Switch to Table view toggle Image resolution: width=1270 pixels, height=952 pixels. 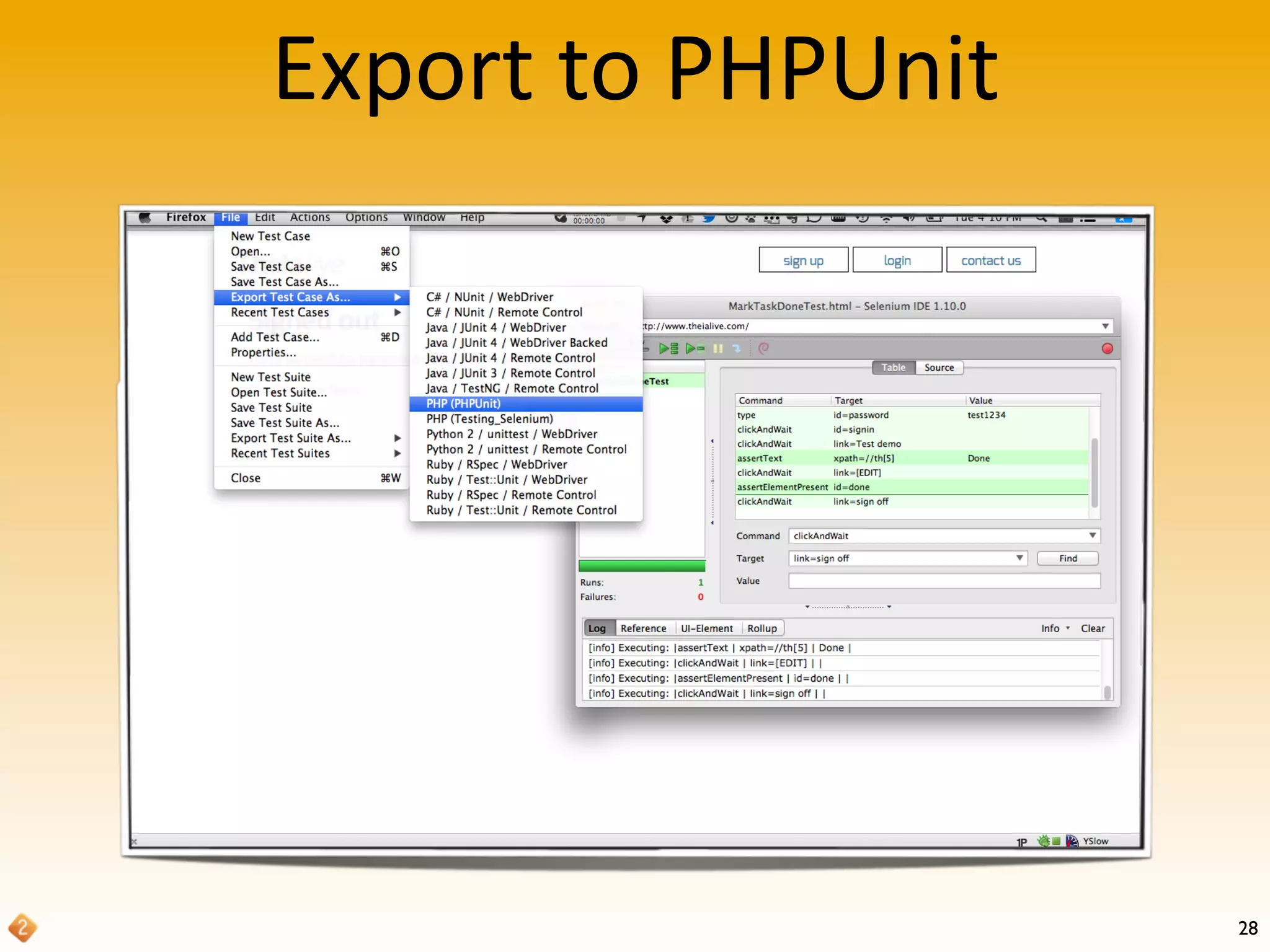(x=893, y=368)
